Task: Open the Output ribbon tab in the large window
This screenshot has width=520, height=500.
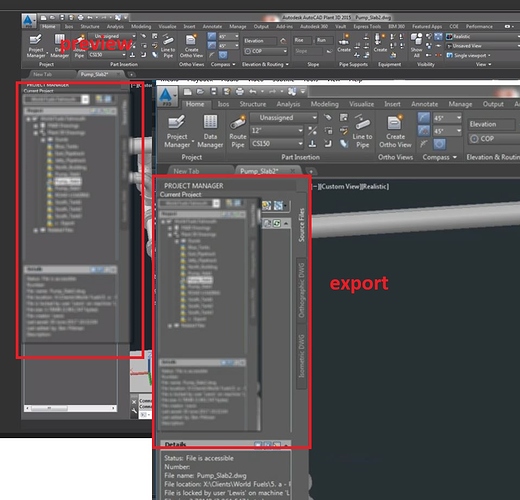Action: click(493, 104)
